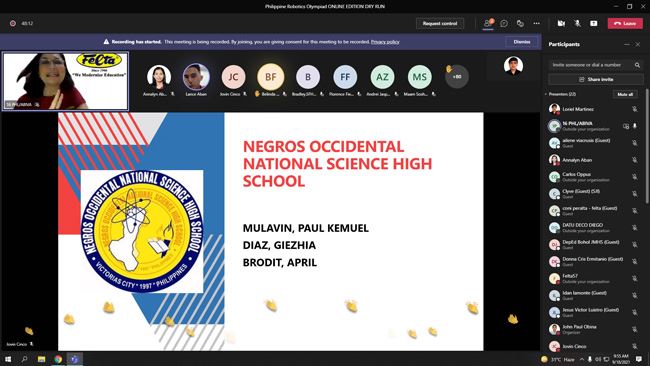Click the red Leave button
Image resolution: width=650 pixels, height=366 pixels.
[x=625, y=24]
